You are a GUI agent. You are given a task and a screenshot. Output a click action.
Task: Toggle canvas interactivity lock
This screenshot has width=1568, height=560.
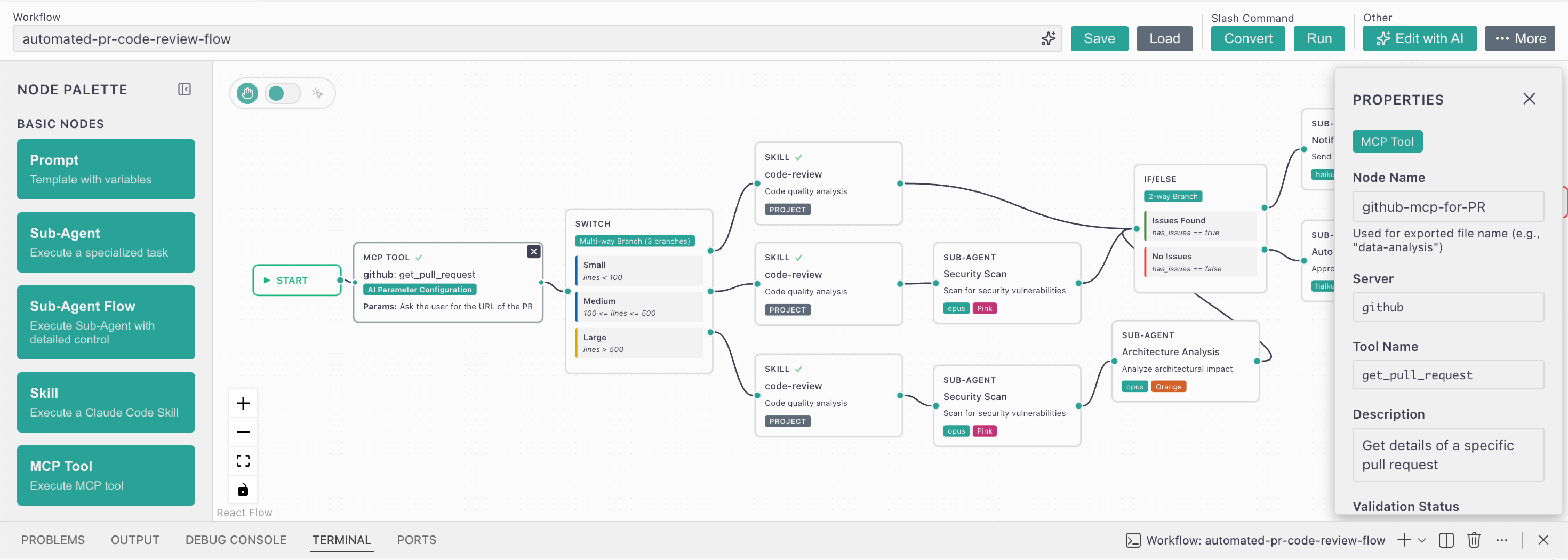coord(243,490)
